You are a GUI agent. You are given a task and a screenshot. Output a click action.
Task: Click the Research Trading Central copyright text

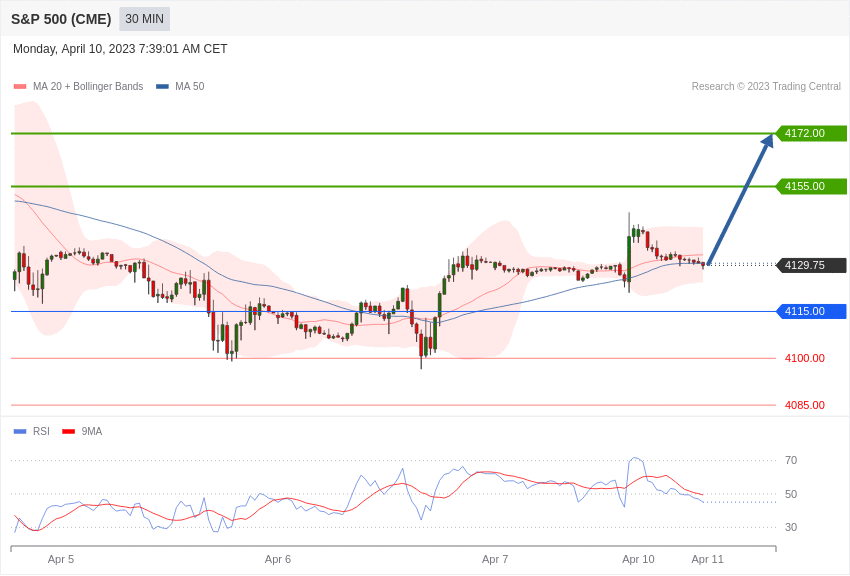pyautogui.click(x=766, y=87)
